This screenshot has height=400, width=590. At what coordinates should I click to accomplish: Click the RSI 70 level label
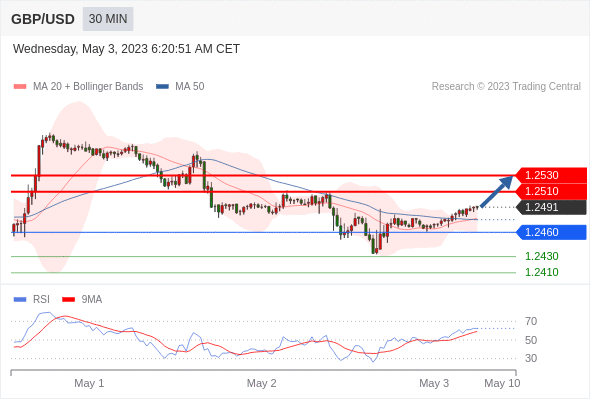click(x=531, y=321)
